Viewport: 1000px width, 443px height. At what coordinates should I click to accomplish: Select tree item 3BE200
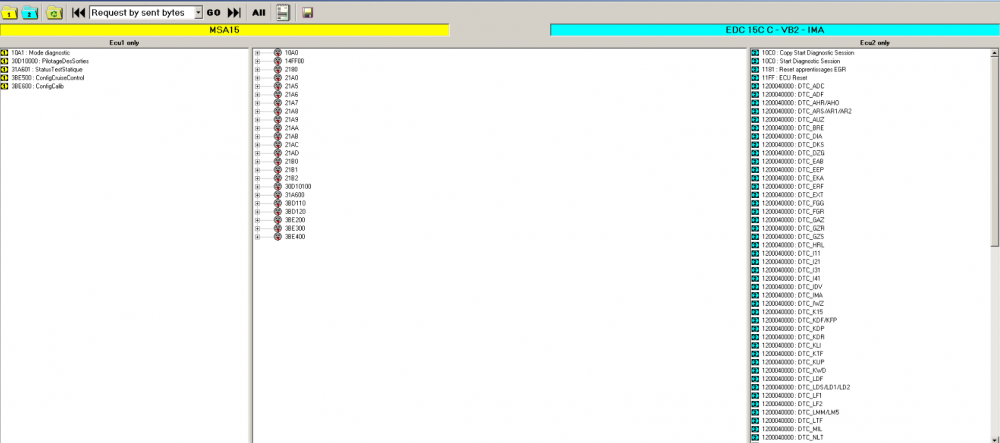295,220
